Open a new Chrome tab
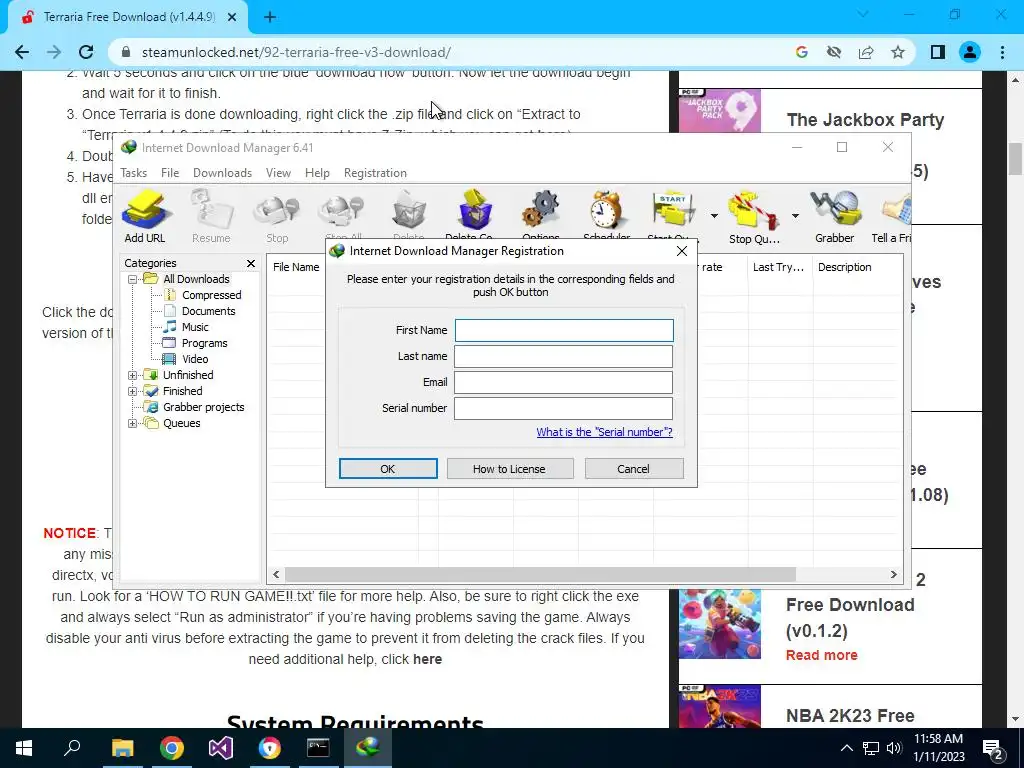1024x768 pixels. (270, 18)
